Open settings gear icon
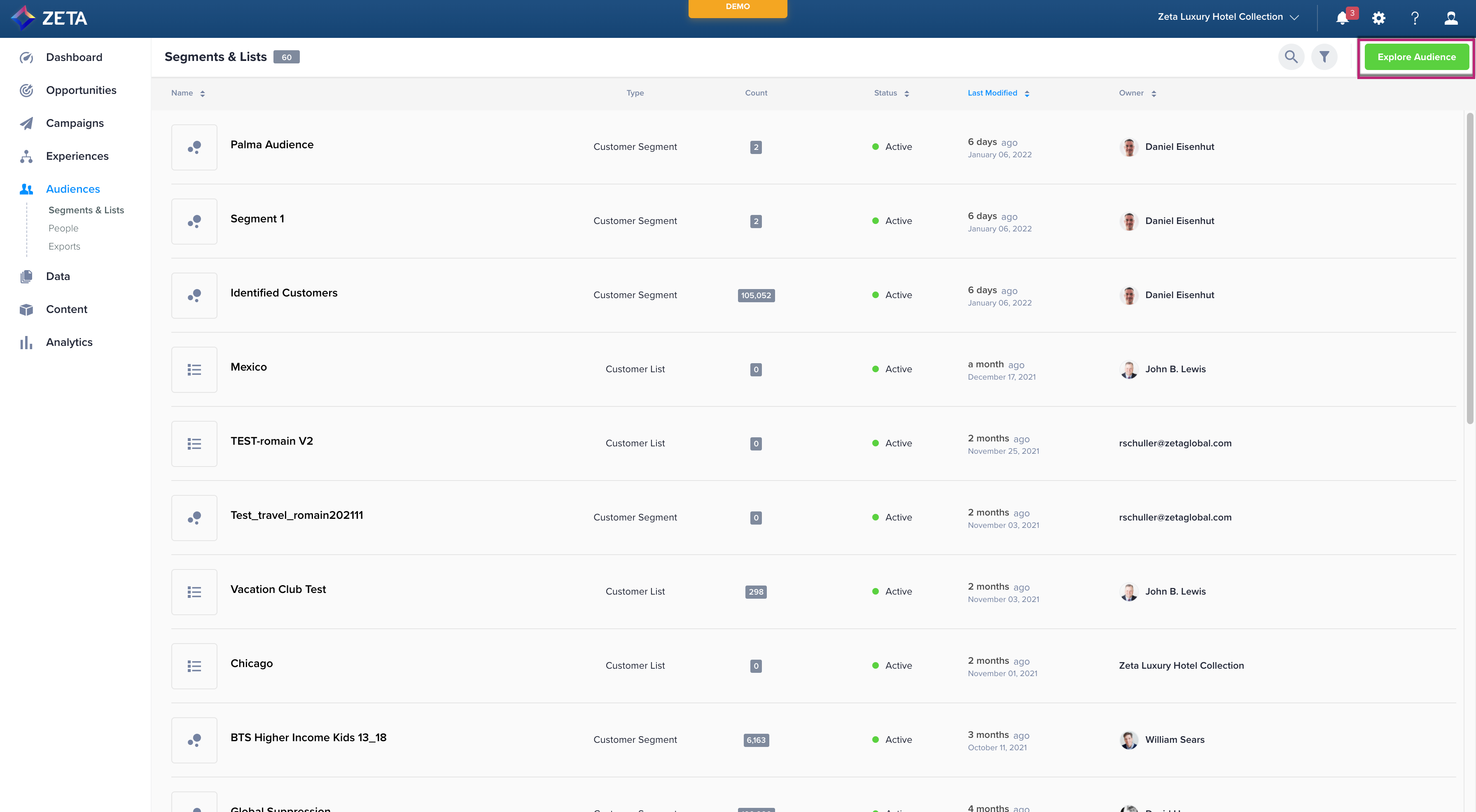This screenshot has height=812, width=1476. pos(1378,18)
